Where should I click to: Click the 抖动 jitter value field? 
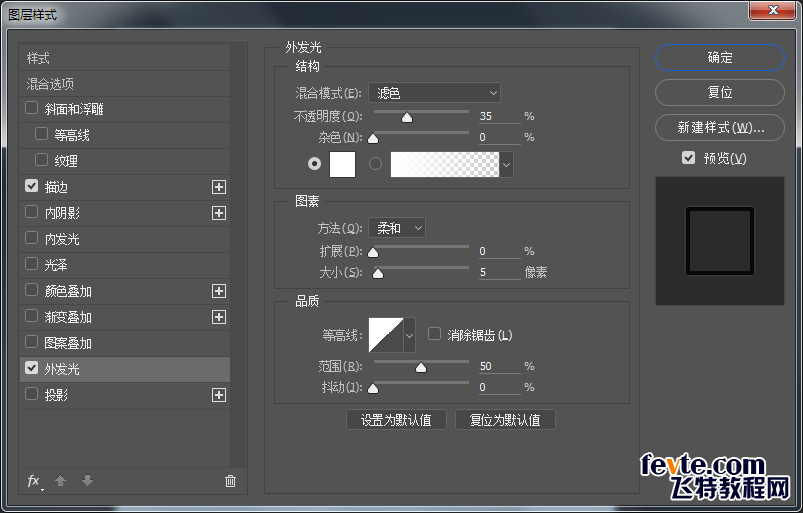(499, 387)
